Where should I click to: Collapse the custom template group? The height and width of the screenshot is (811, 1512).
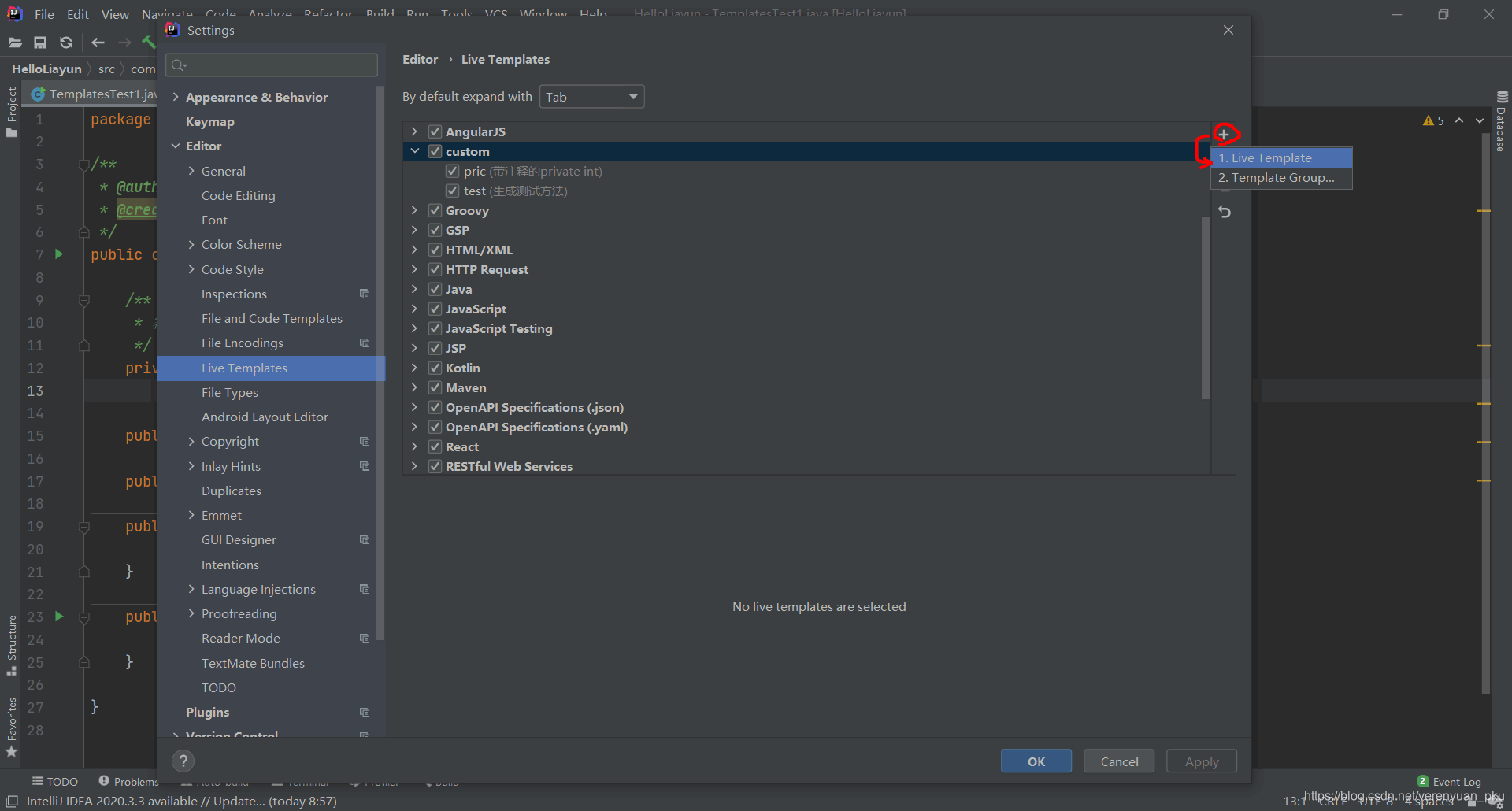pyautogui.click(x=415, y=151)
